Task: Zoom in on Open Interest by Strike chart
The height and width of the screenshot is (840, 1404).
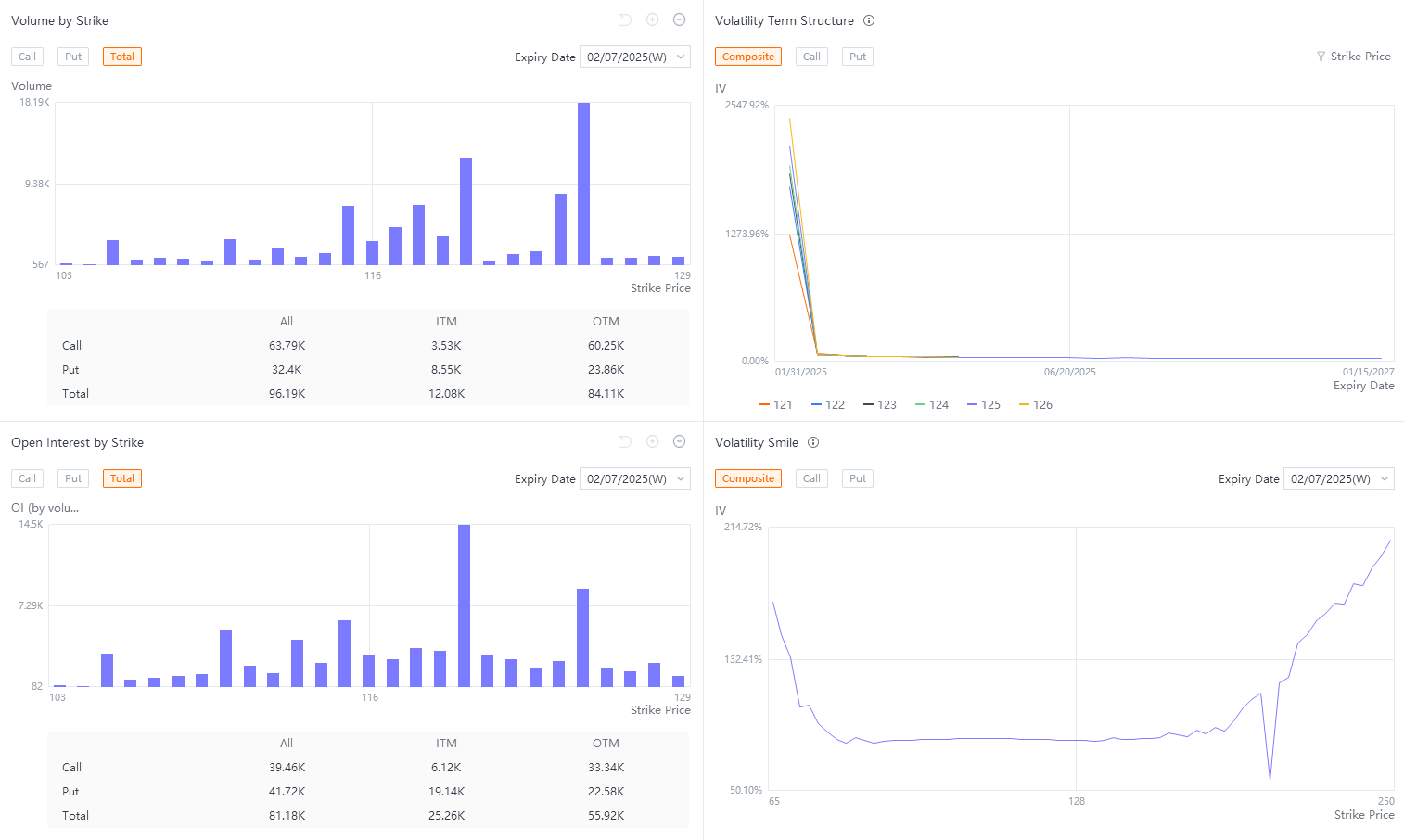Action: 652,441
